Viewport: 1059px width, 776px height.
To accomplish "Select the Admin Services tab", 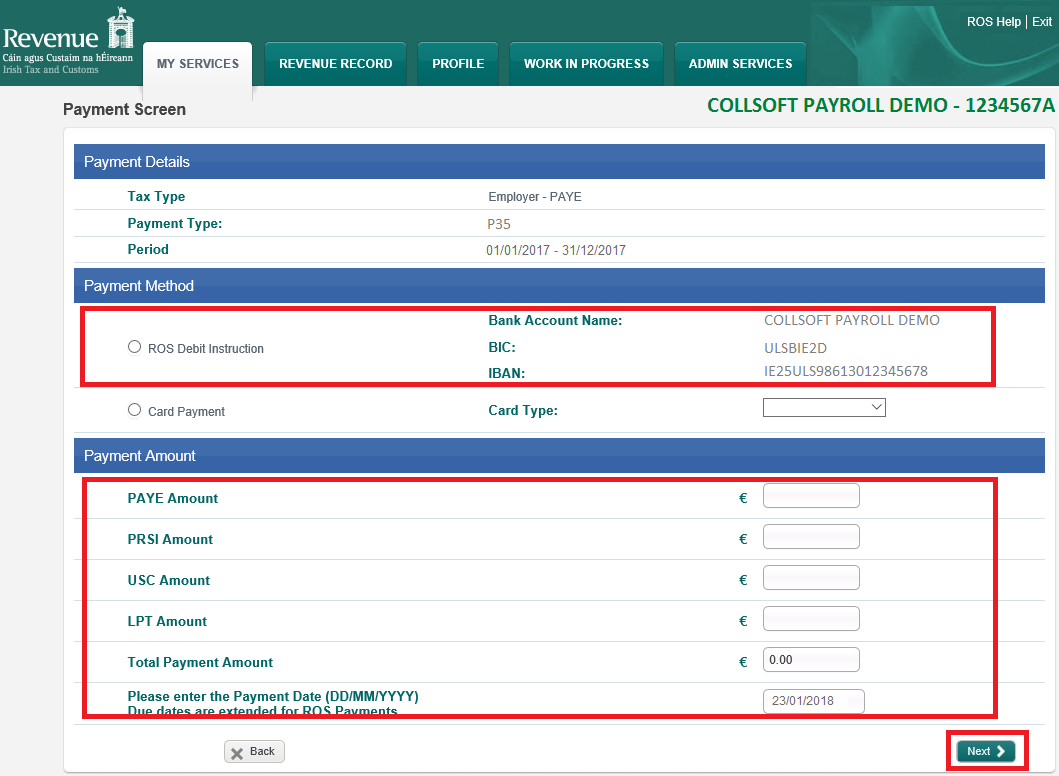I will coord(740,64).
